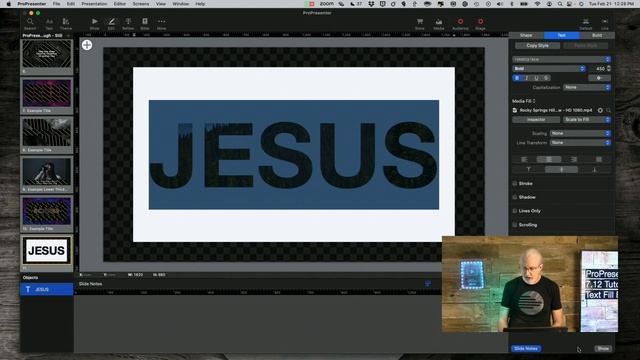Enable the Stroke checkbox
Image resolution: width=640 pixels, height=360 pixels.
click(x=515, y=184)
